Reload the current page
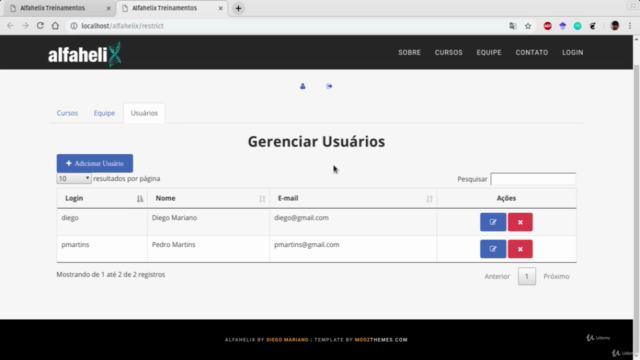 click(x=40, y=26)
